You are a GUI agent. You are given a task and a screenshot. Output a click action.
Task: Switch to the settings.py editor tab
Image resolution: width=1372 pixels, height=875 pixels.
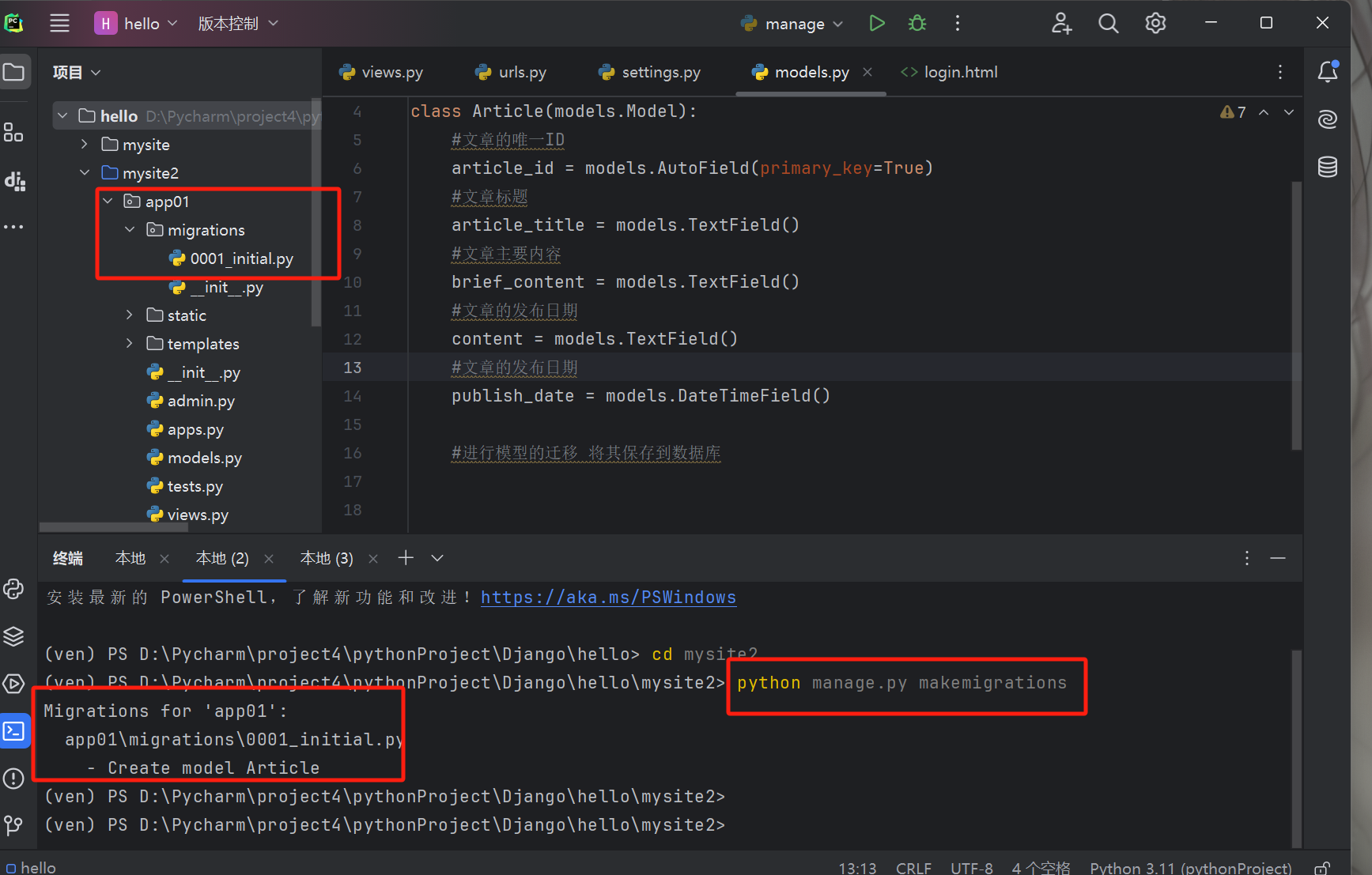[650, 72]
